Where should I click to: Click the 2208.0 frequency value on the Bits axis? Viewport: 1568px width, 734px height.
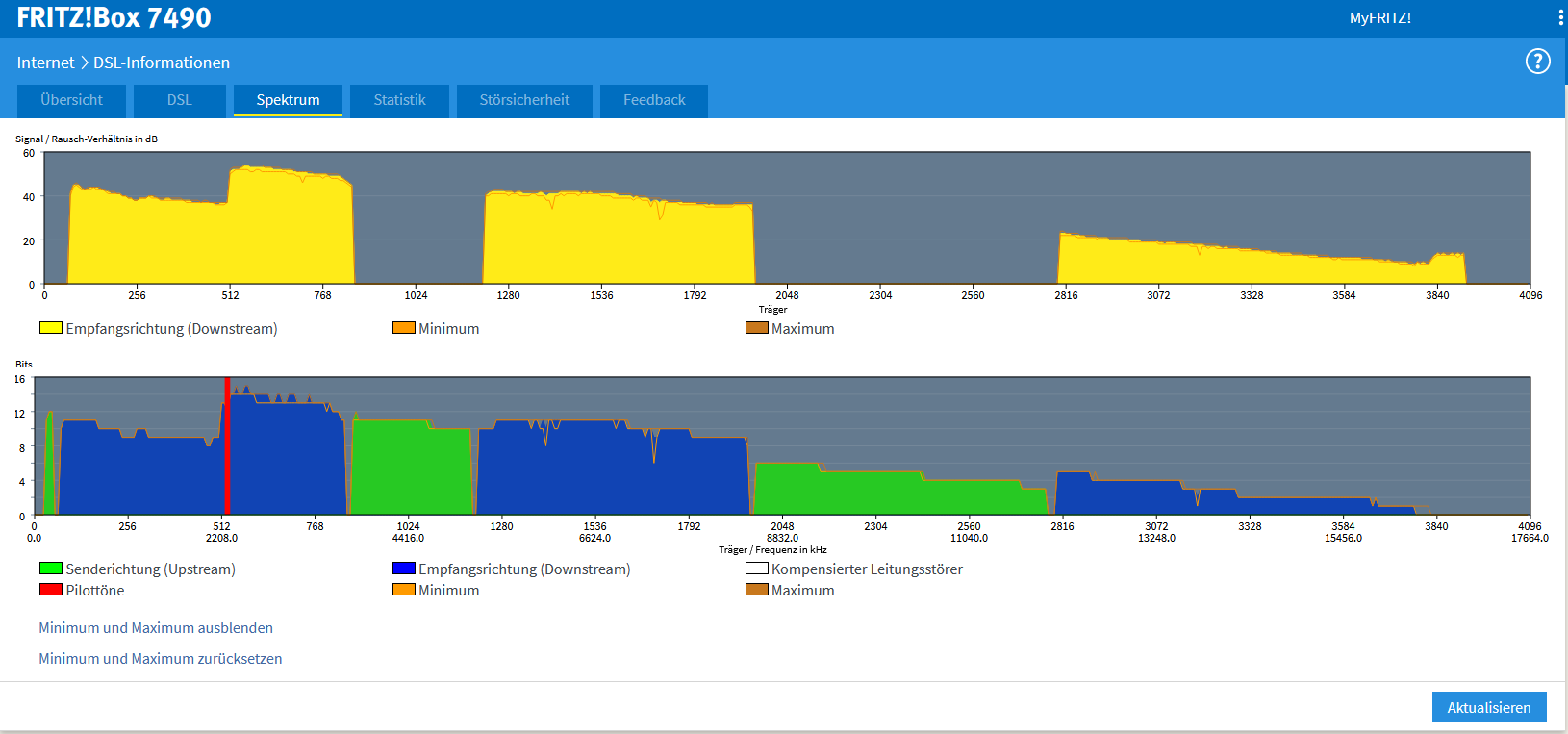221,538
